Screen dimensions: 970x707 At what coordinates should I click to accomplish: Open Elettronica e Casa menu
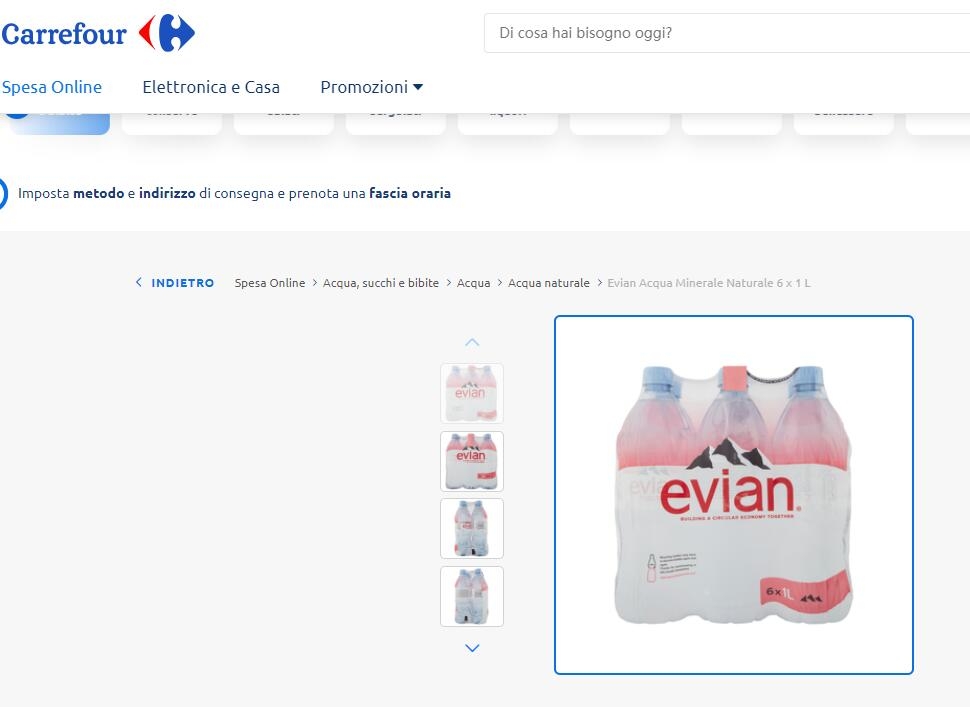point(211,87)
